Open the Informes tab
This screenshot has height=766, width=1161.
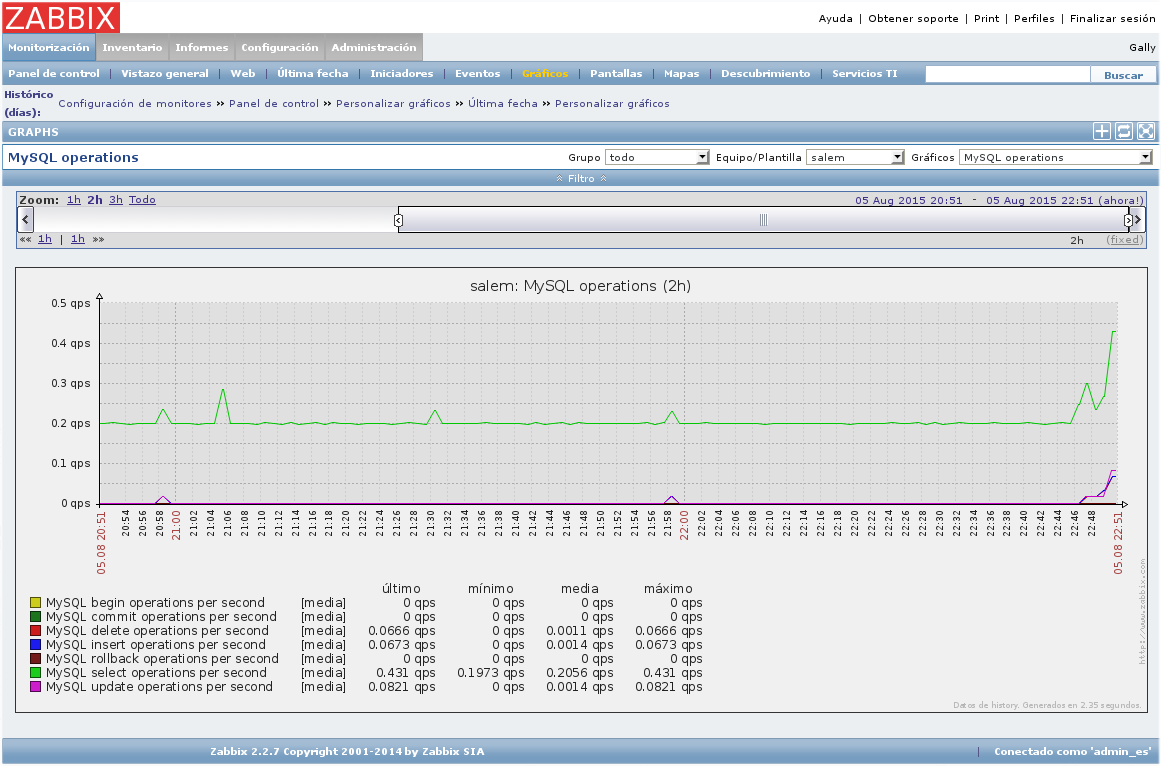[201, 47]
